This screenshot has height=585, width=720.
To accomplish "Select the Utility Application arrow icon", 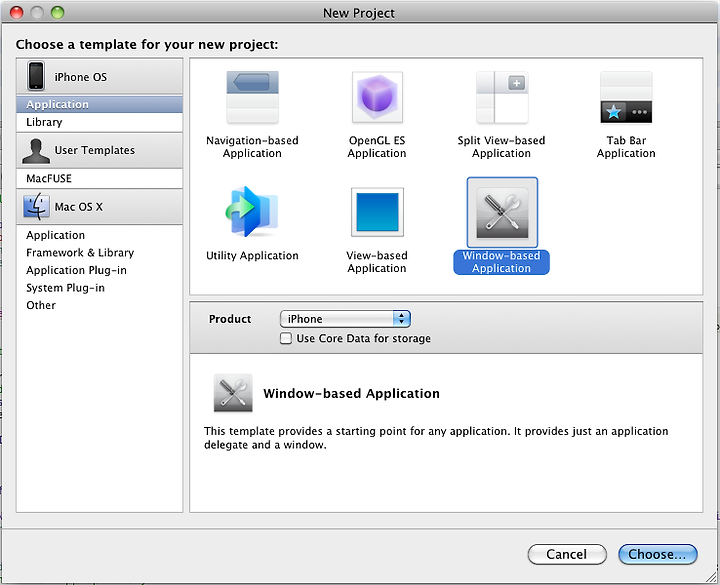I will click(252, 212).
